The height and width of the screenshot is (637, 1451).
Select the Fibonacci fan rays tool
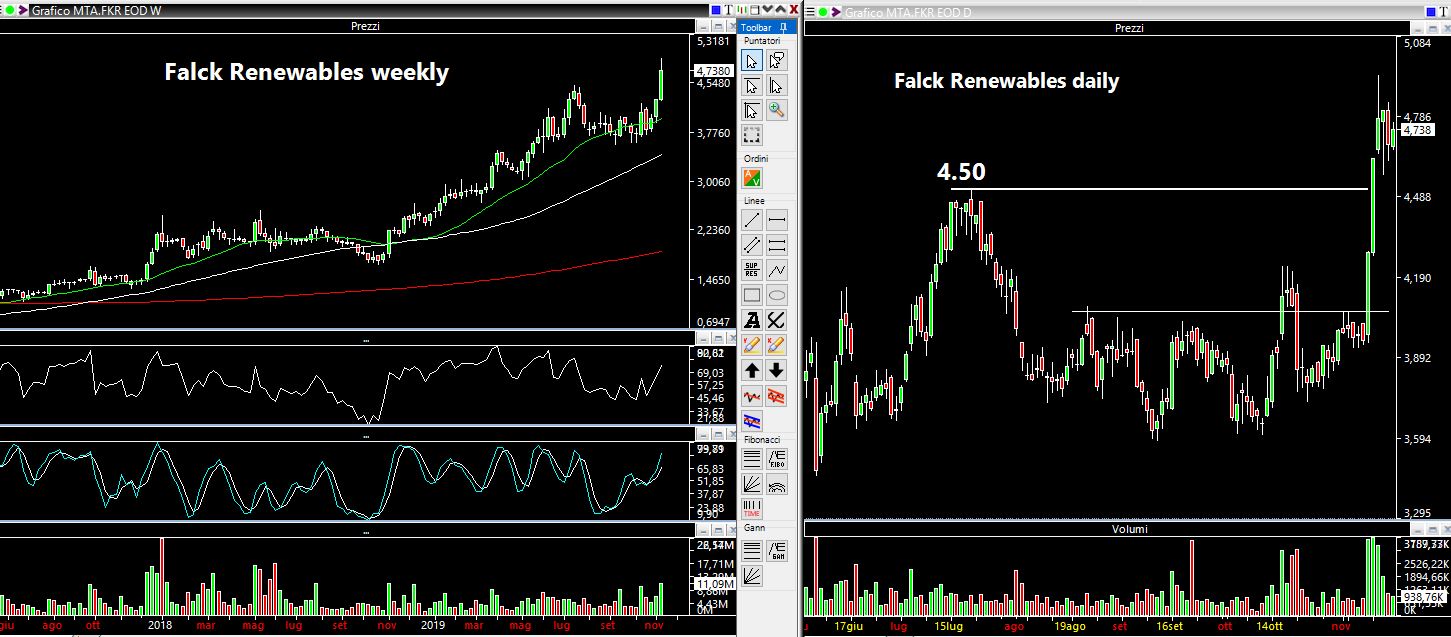click(x=752, y=484)
